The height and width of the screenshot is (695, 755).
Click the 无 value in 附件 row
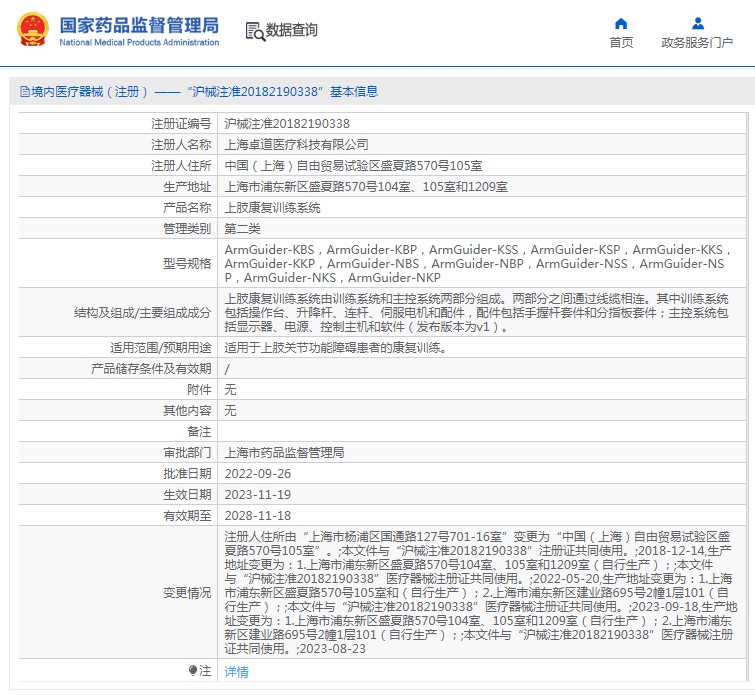click(x=231, y=389)
